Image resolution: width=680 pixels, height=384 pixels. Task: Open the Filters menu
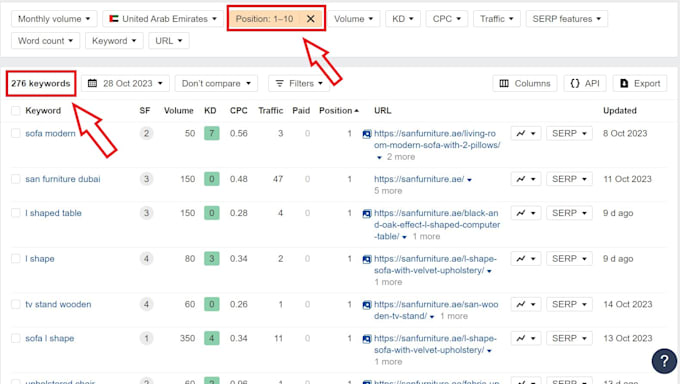[x=299, y=83]
